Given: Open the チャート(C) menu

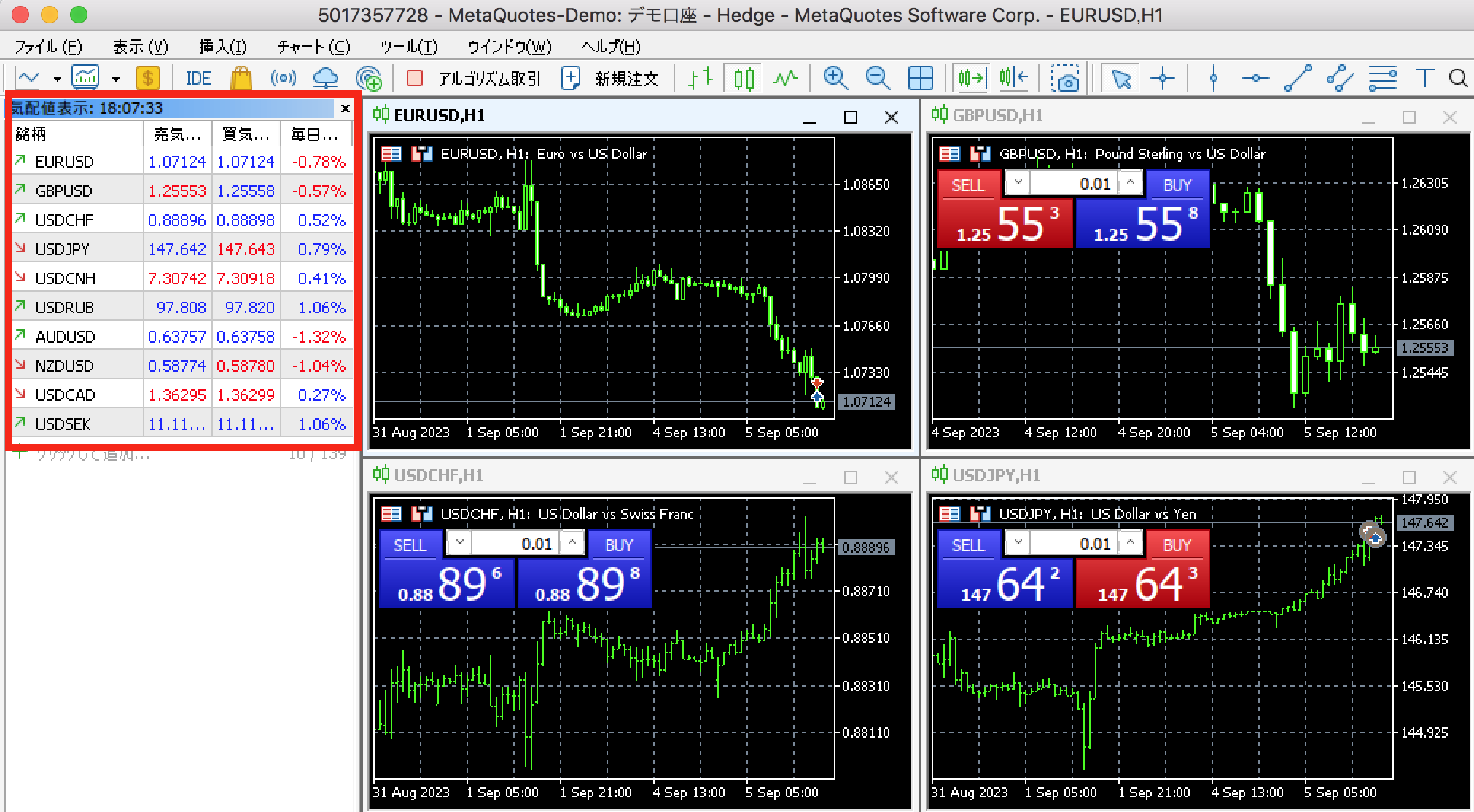Looking at the screenshot, I should [x=313, y=47].
